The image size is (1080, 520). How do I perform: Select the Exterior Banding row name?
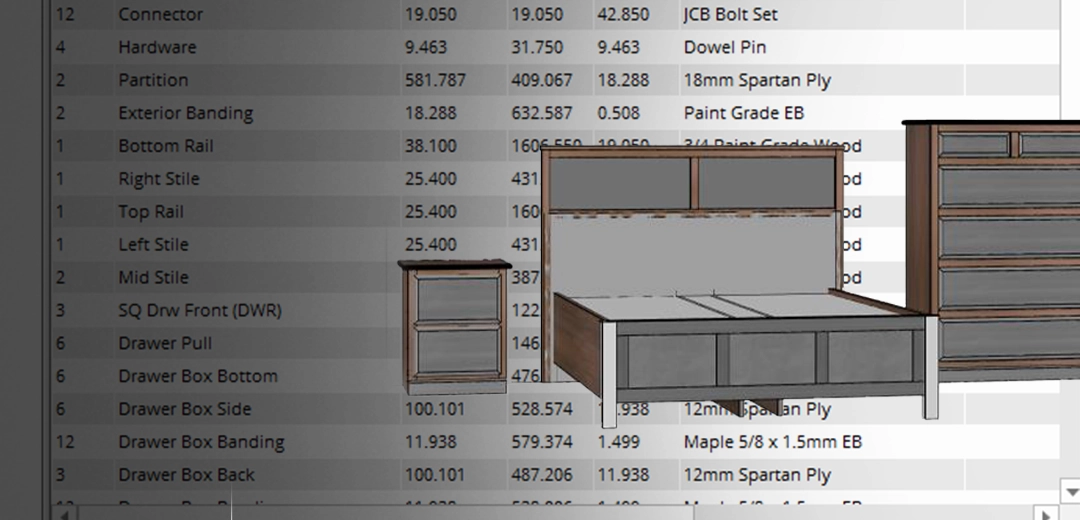coord(185,113)
